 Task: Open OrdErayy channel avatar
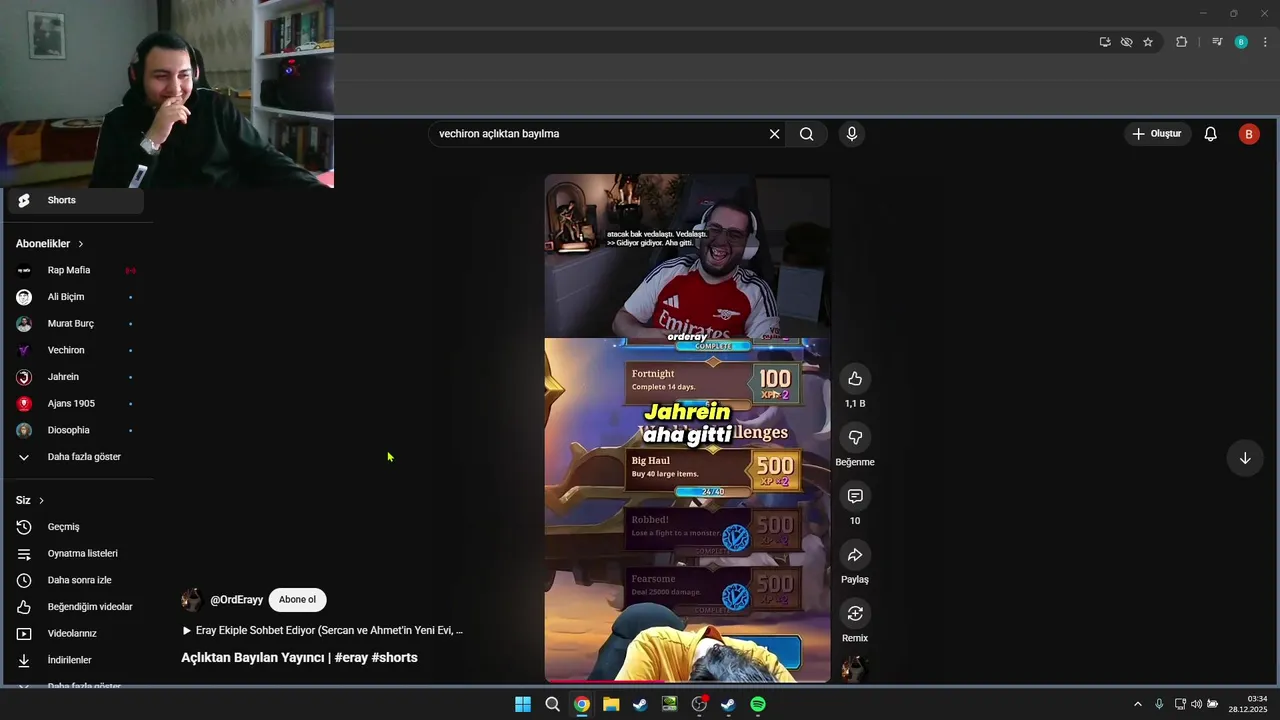point(192,600)
